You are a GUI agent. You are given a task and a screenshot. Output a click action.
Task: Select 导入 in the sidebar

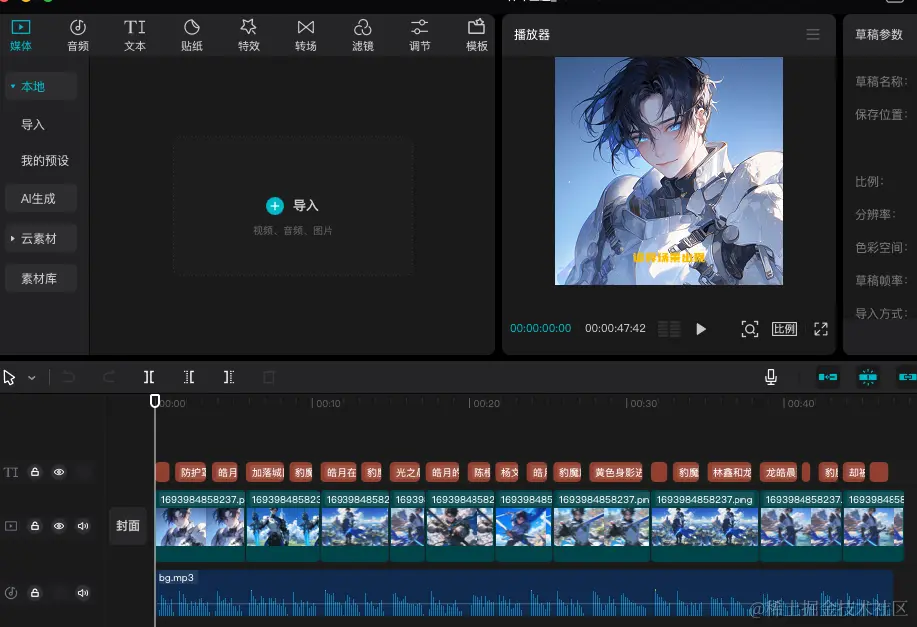point(33,125)
